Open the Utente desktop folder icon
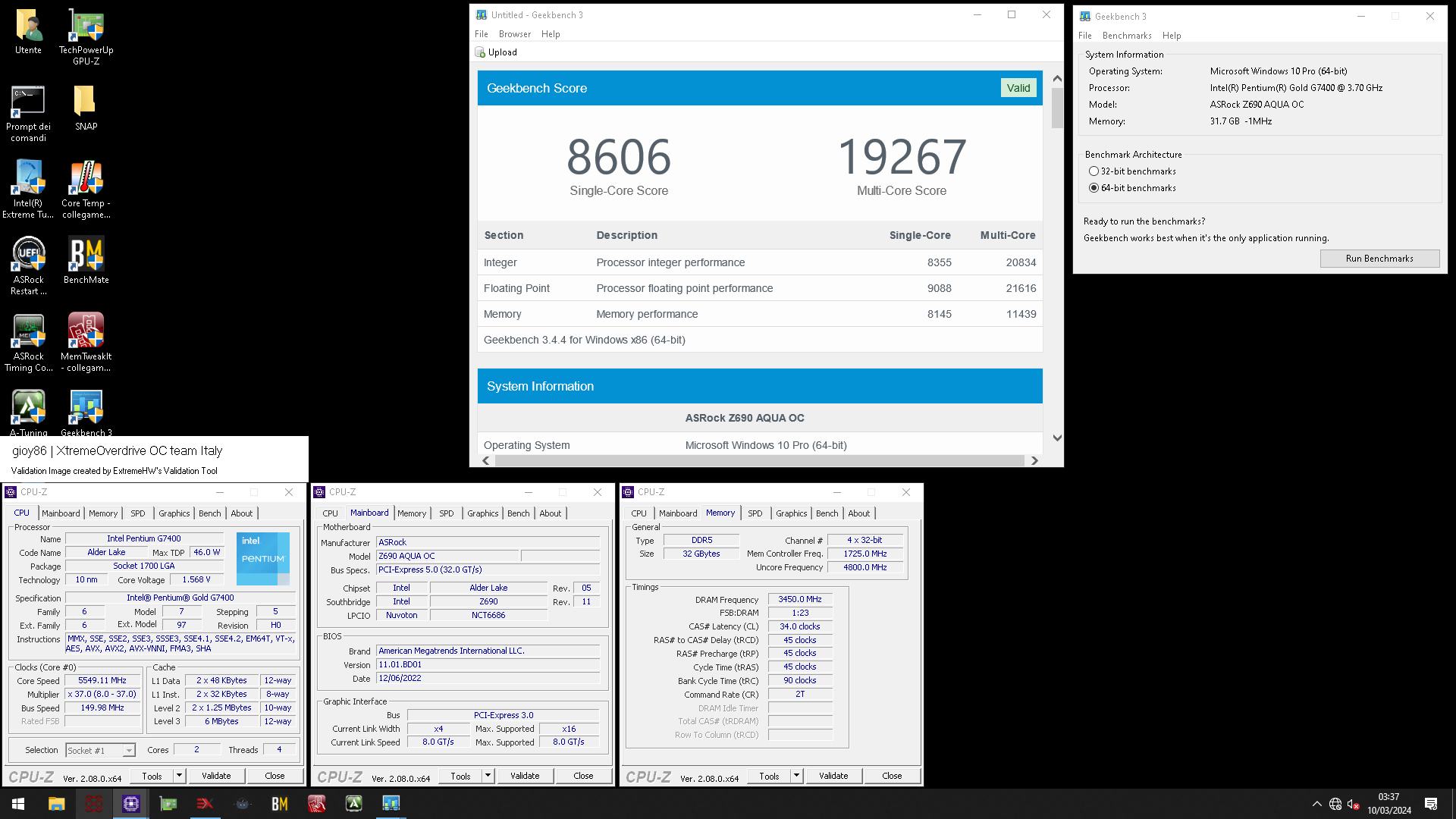Screen dimensions: 1456x819 29,32
